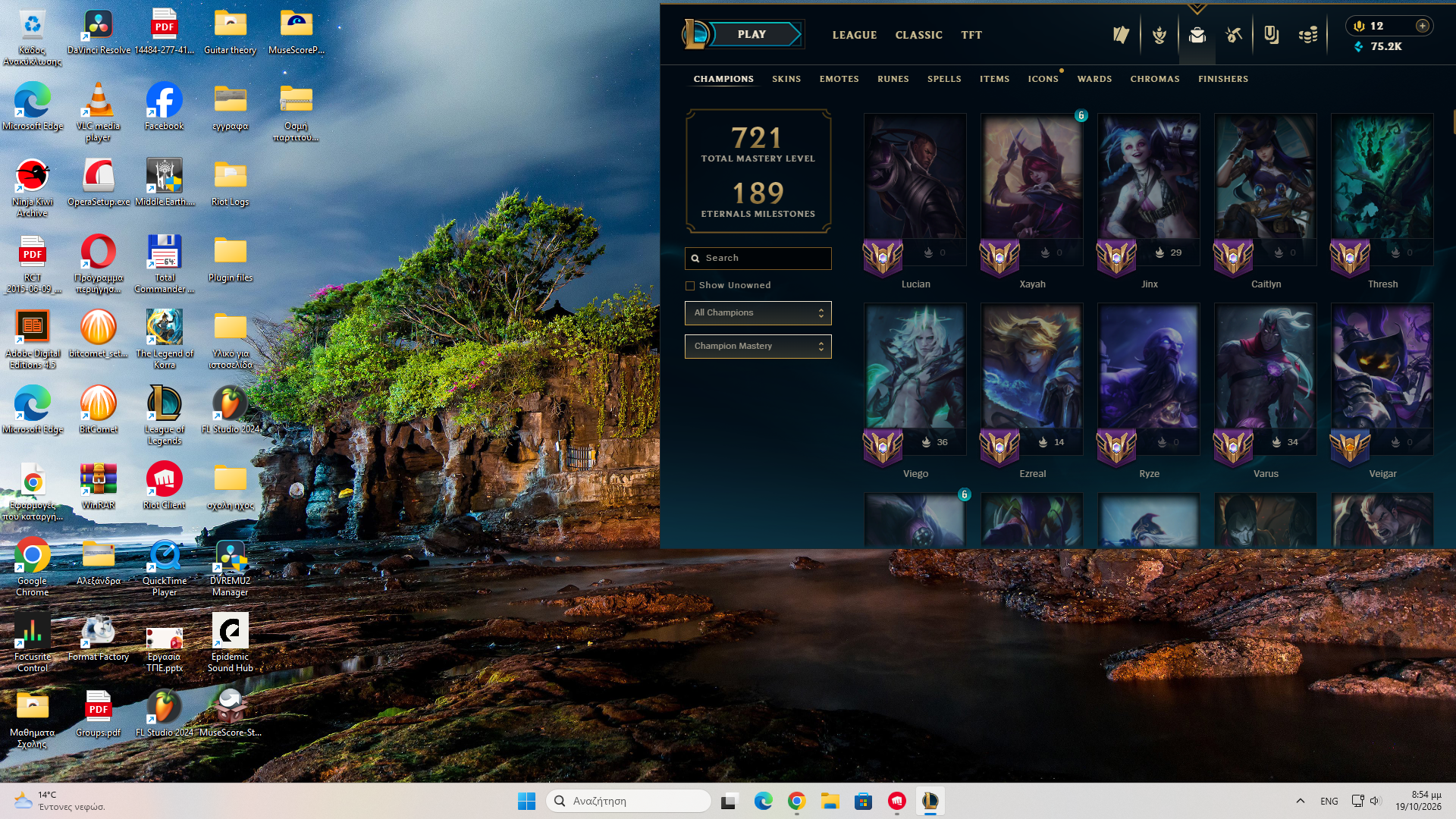This screenshot has width=1456, height=819.
Task: Switch to the Skins tab
Action: [x=786, y=79]
